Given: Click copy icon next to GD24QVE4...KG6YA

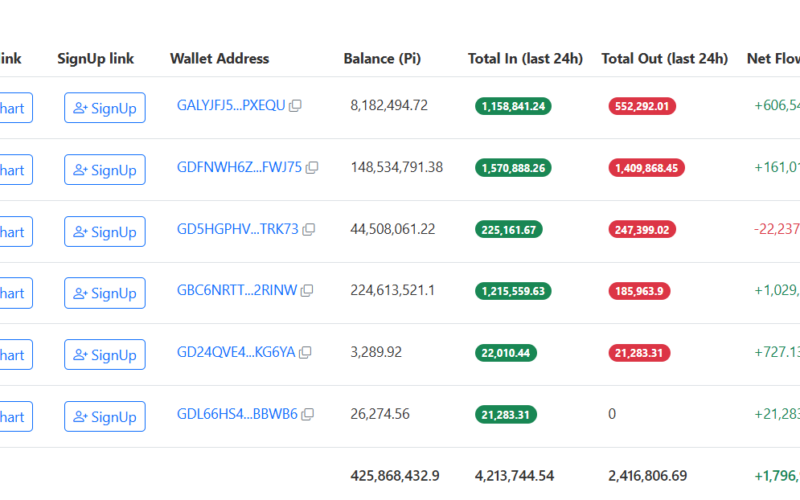Looking at the screenshot, I should pos(306,353).
